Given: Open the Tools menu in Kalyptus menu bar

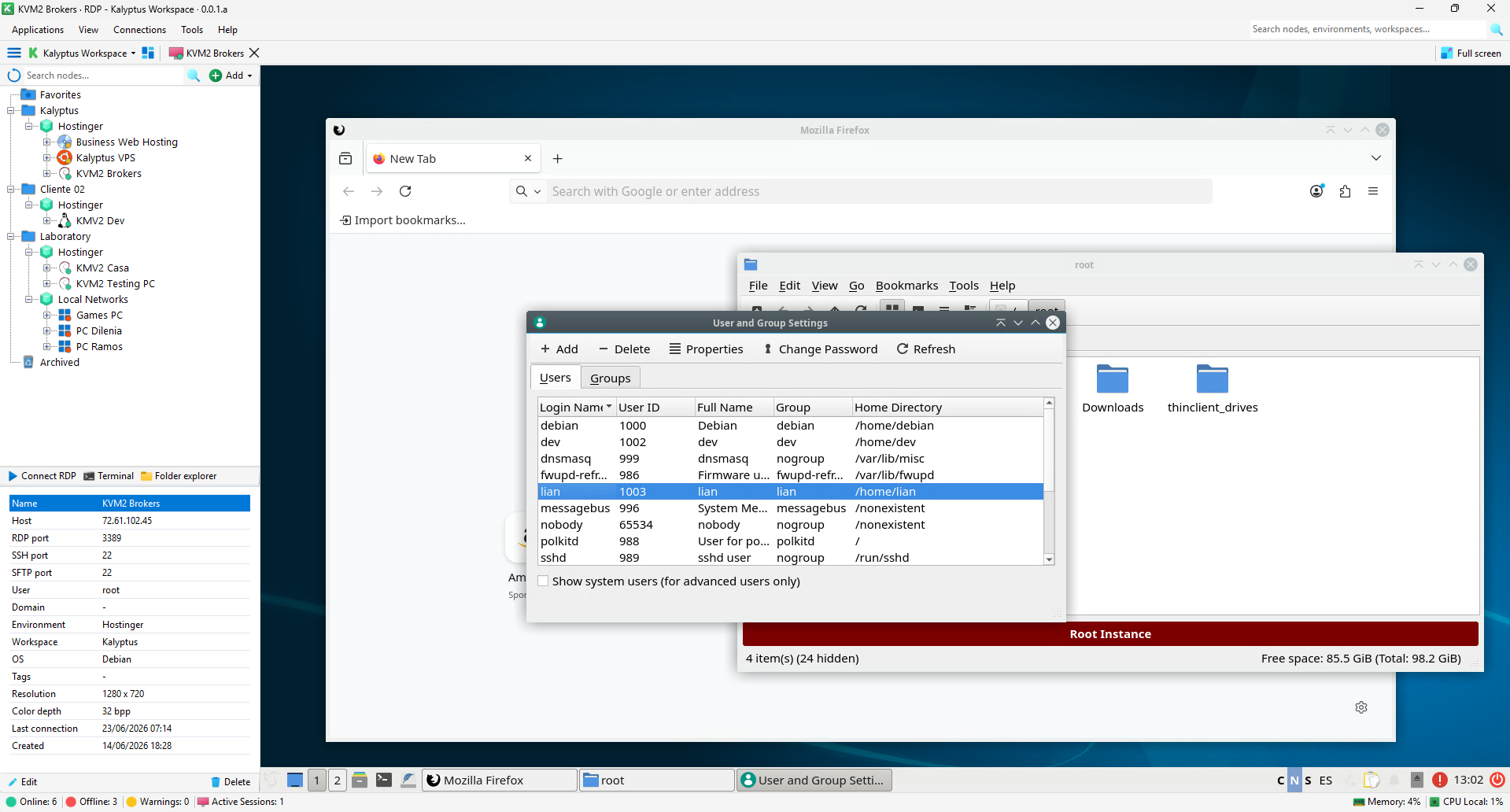Looking at the screenshot, I should pos(192,30).
